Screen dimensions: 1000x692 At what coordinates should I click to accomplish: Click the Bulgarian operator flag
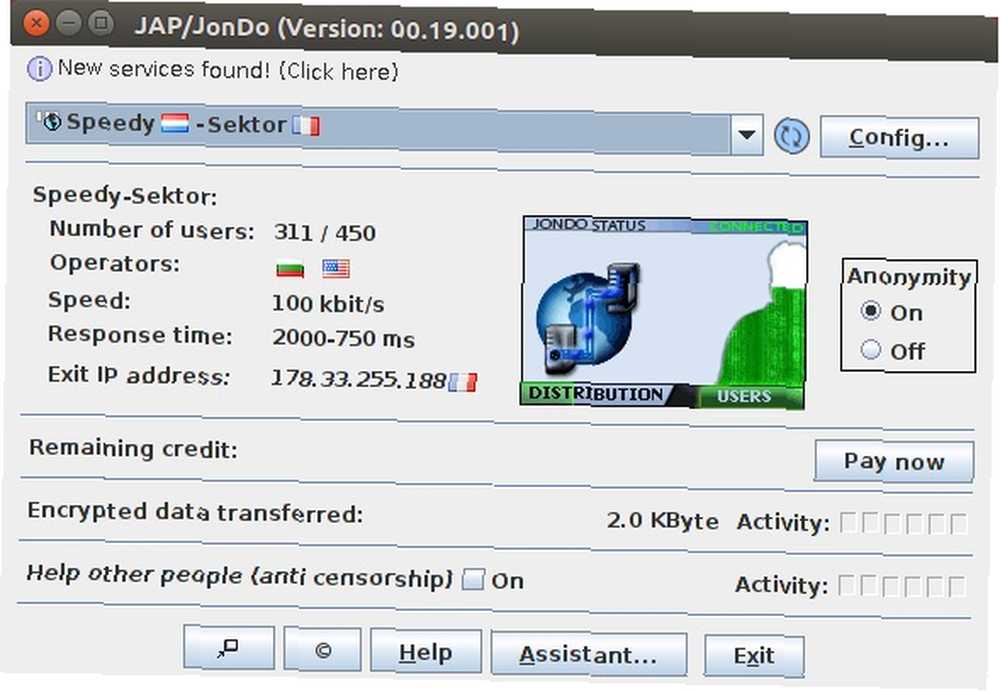pyautogui.click(x=290, y=269)
